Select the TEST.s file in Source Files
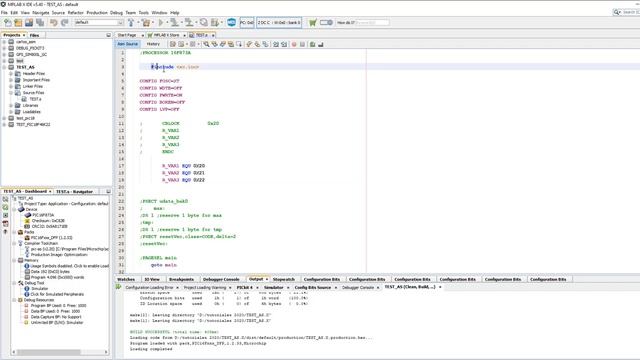This screenshot has width=640, height=360. (x=35, y=99)
